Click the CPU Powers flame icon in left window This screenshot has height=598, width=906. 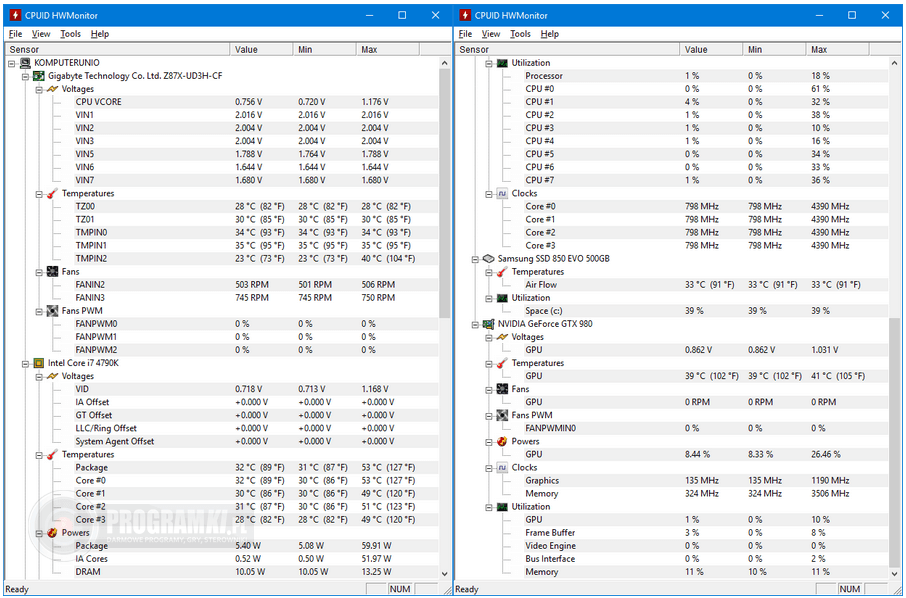(53, 533)
